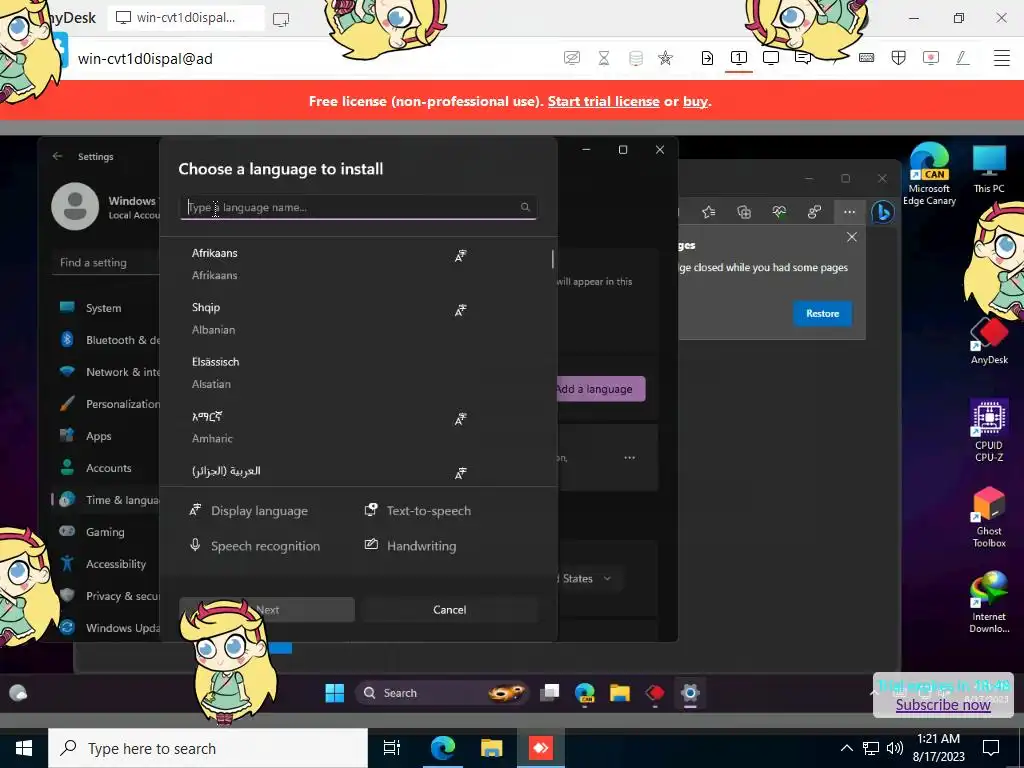1024x768 pixels.
Task: Open This PC desktop icon
Action: [989, 169]
